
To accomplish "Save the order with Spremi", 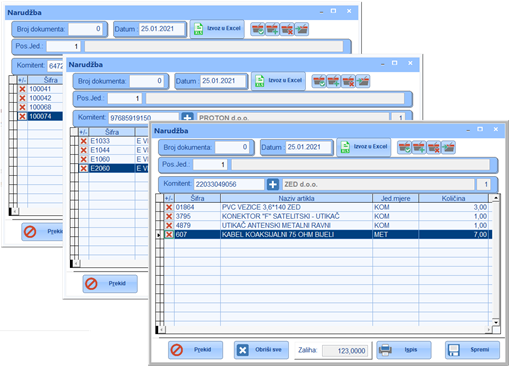I will (x=472, y=350).
